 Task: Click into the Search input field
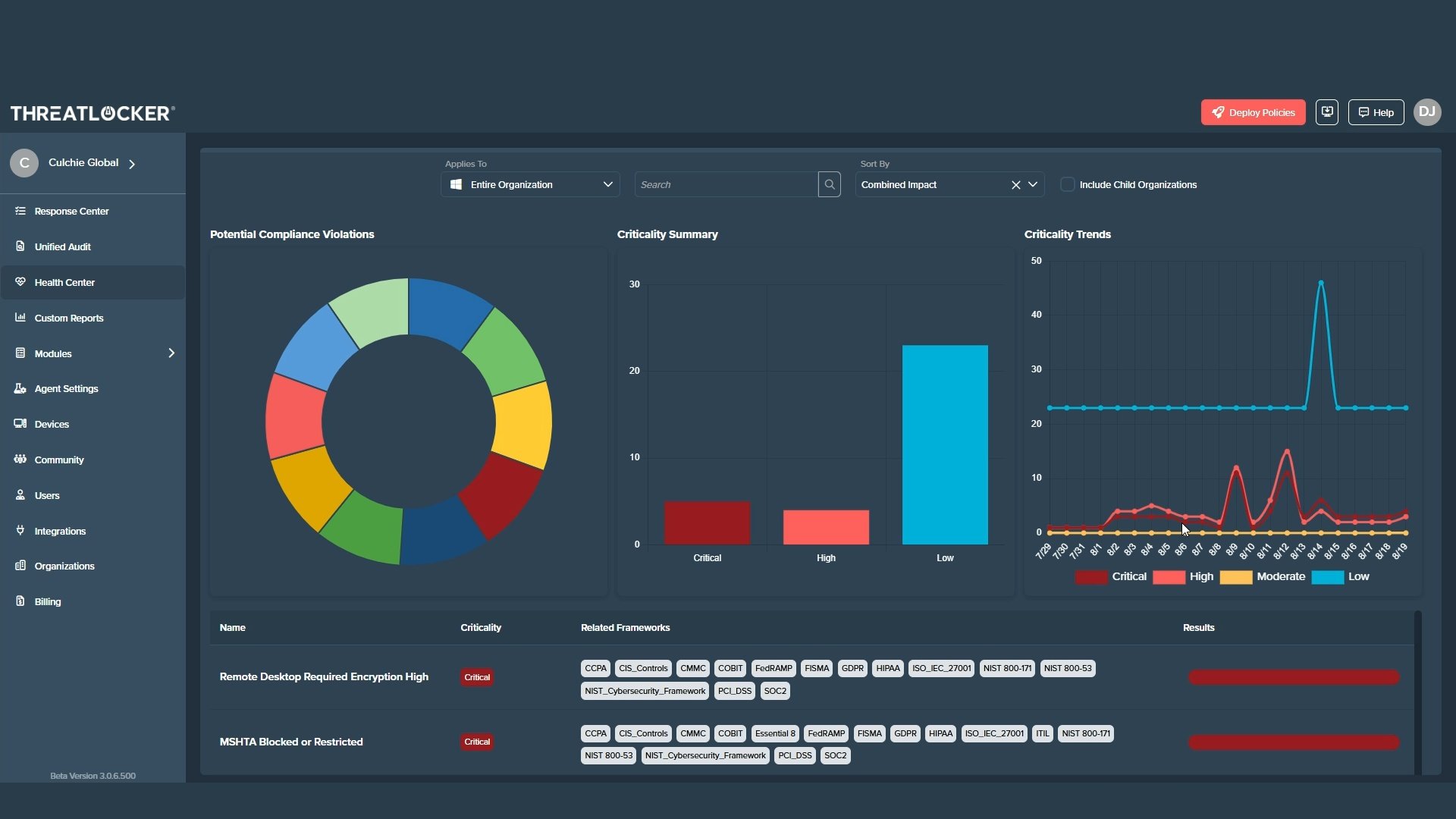point(726,184)
